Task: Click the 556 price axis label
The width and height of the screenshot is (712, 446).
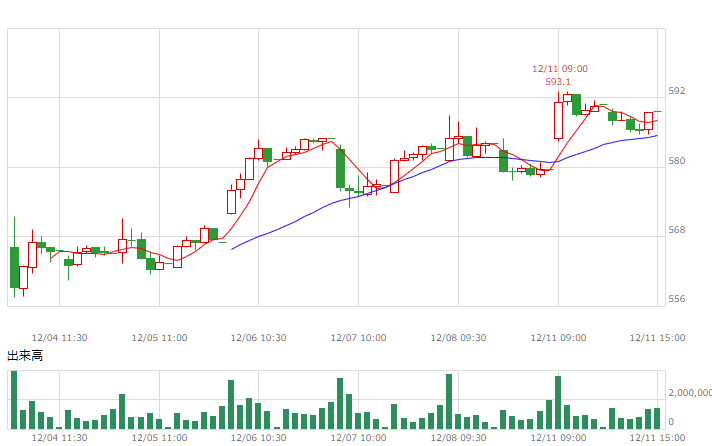Action: click(677, 299)
